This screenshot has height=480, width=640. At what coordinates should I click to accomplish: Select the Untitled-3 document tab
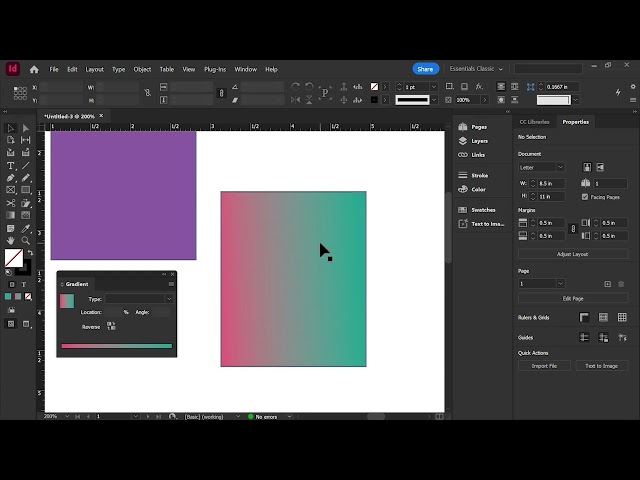(x=69, y=116)
